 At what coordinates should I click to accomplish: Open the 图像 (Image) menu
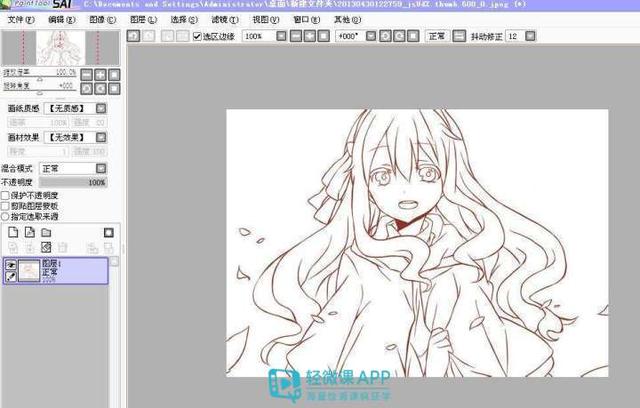102,20
